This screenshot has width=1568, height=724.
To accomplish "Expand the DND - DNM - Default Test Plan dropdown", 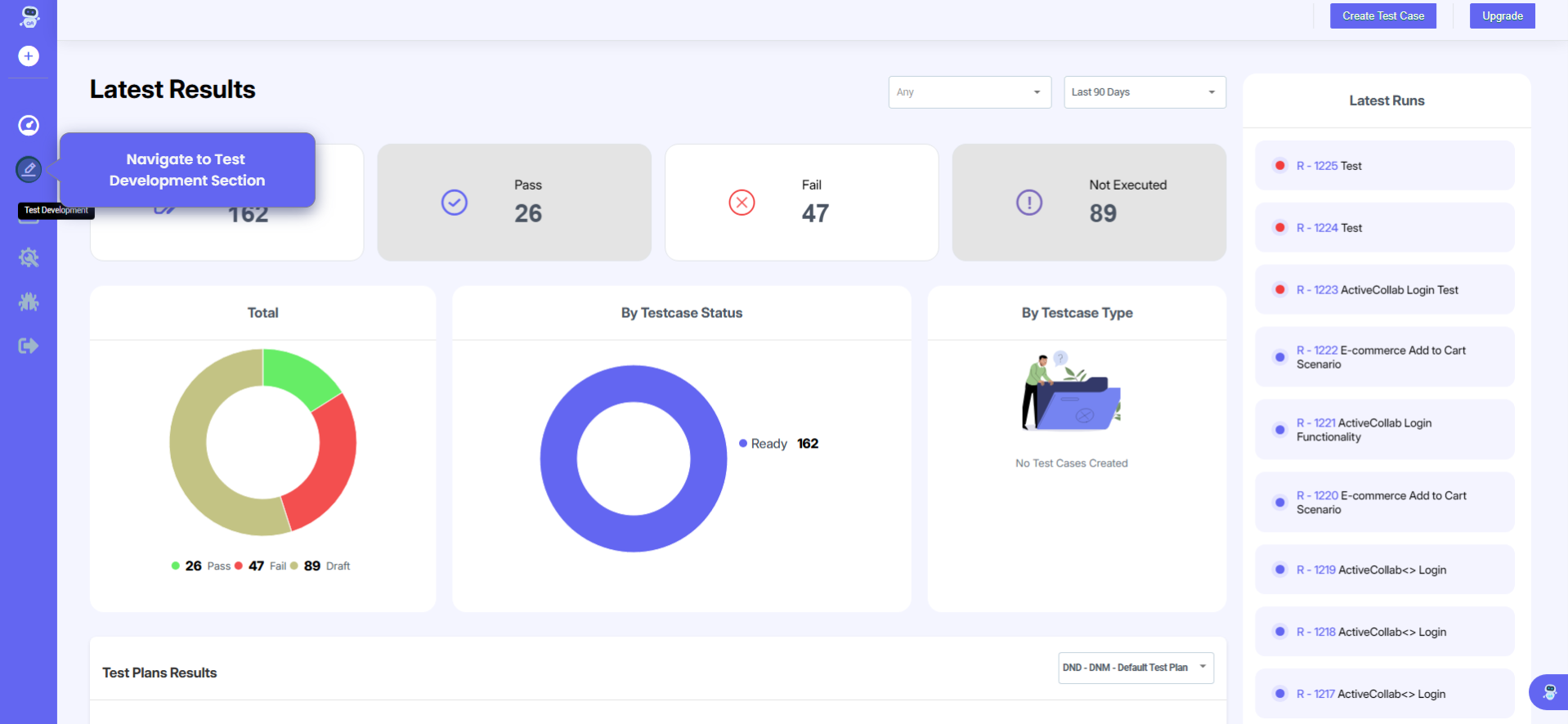I will pyautogui.click(x=1135, y=668).
